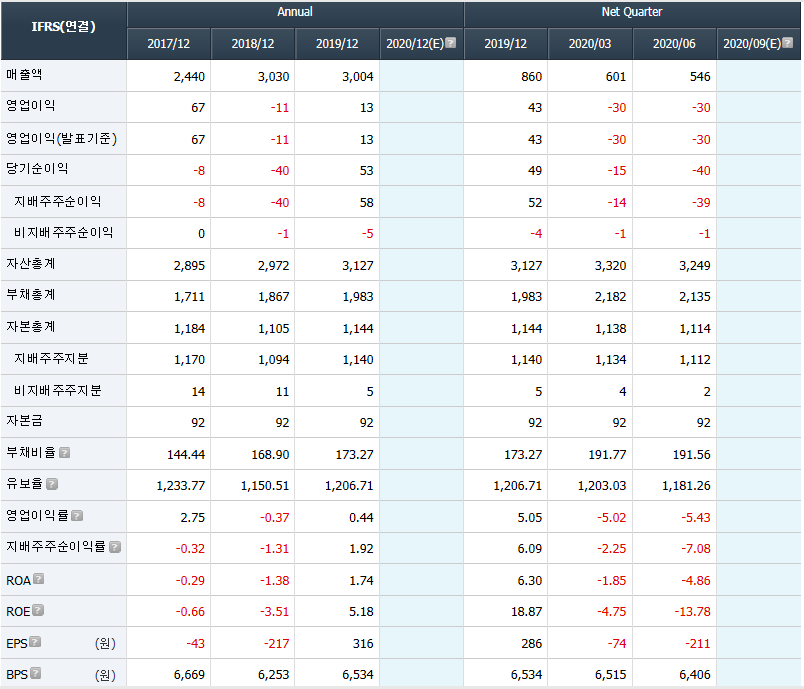The width and height of the screenshot is (804, 689).
Task: Select the 부채총계 row label
Action: (31, 295)
